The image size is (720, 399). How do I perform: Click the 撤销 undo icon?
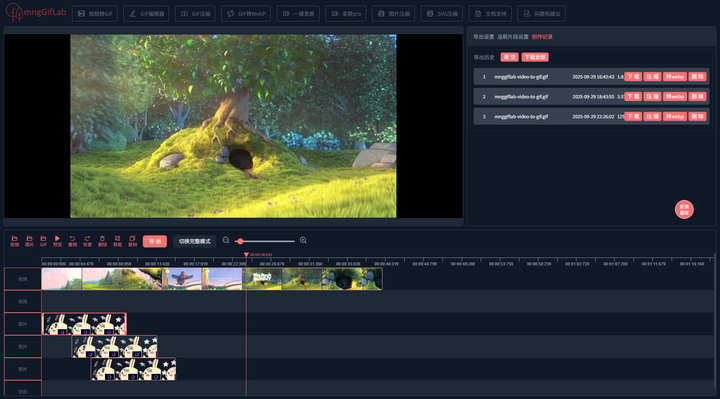point(72,241)
